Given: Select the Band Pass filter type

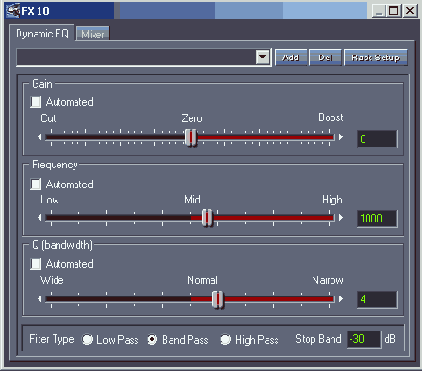Looking at the screenshot, I should point(152,339).
